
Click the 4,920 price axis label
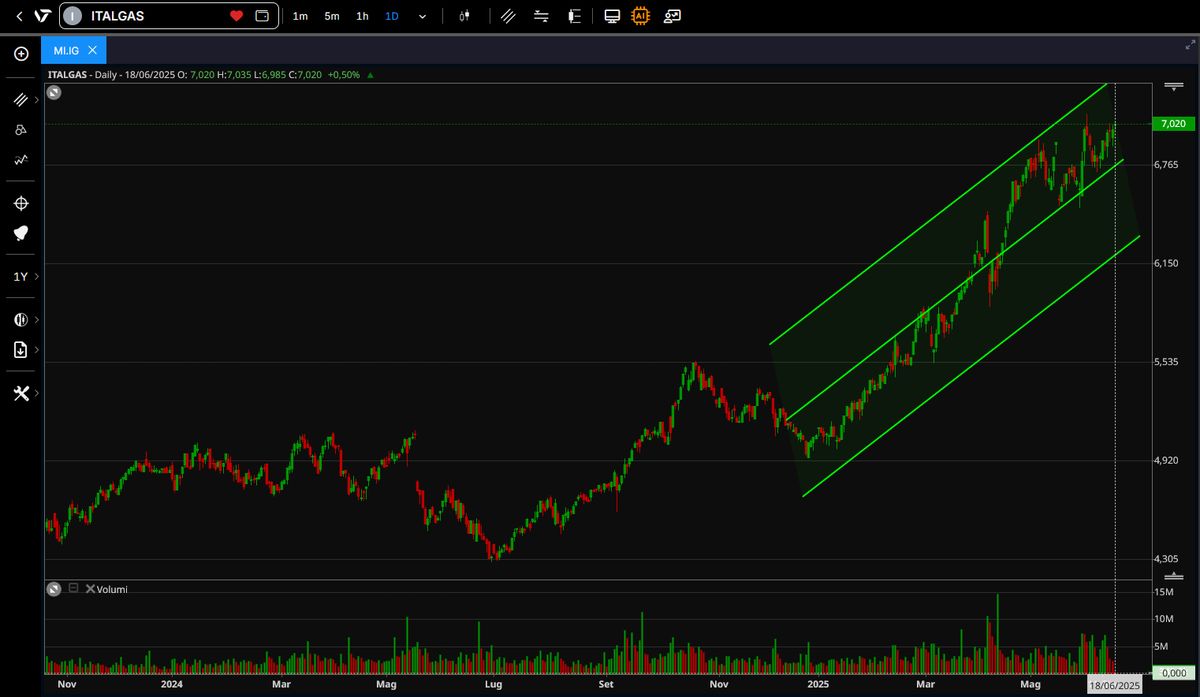pyautogui.click(x=1166, y=460)
